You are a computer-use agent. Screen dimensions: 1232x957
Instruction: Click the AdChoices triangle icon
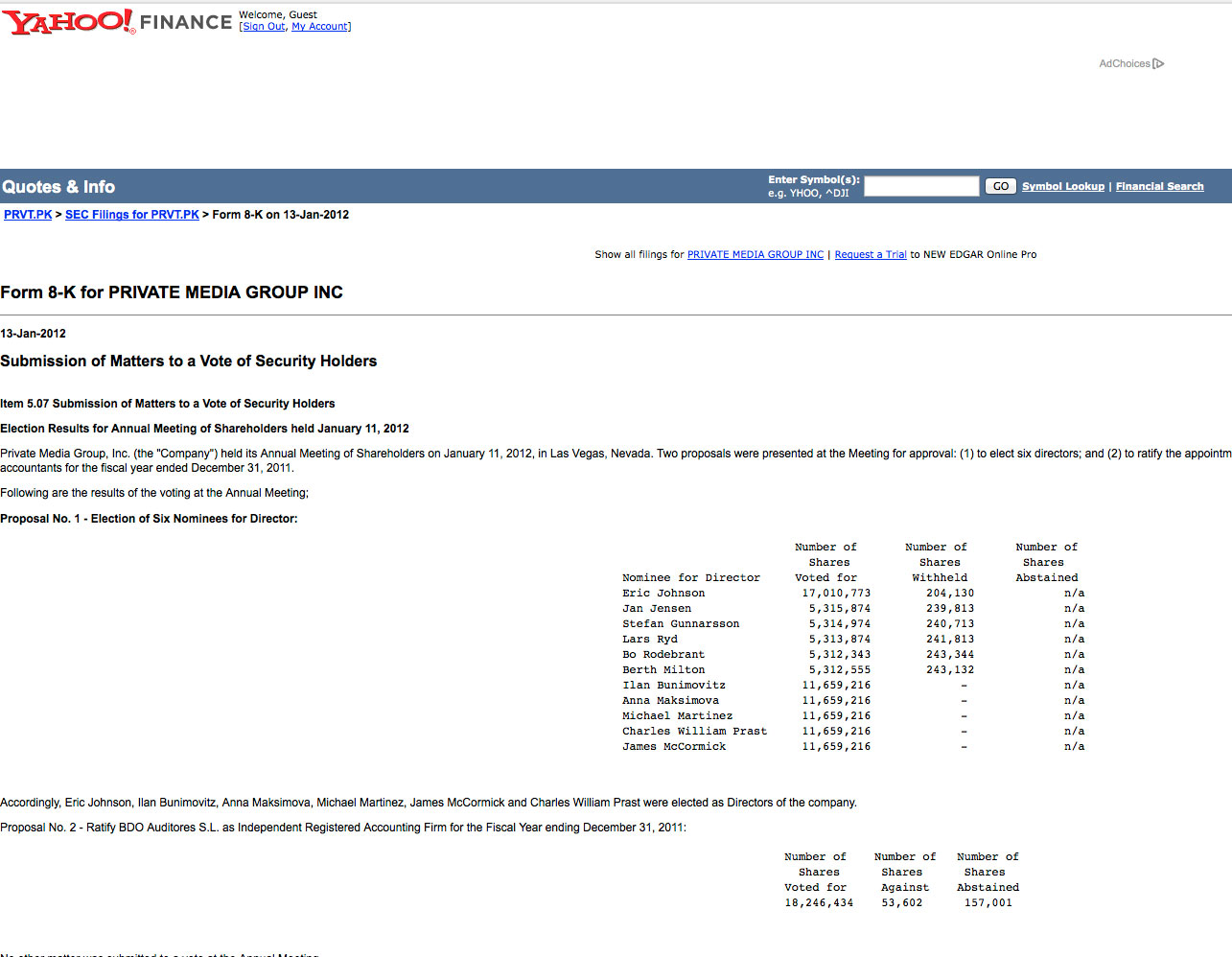point(1159,64)
